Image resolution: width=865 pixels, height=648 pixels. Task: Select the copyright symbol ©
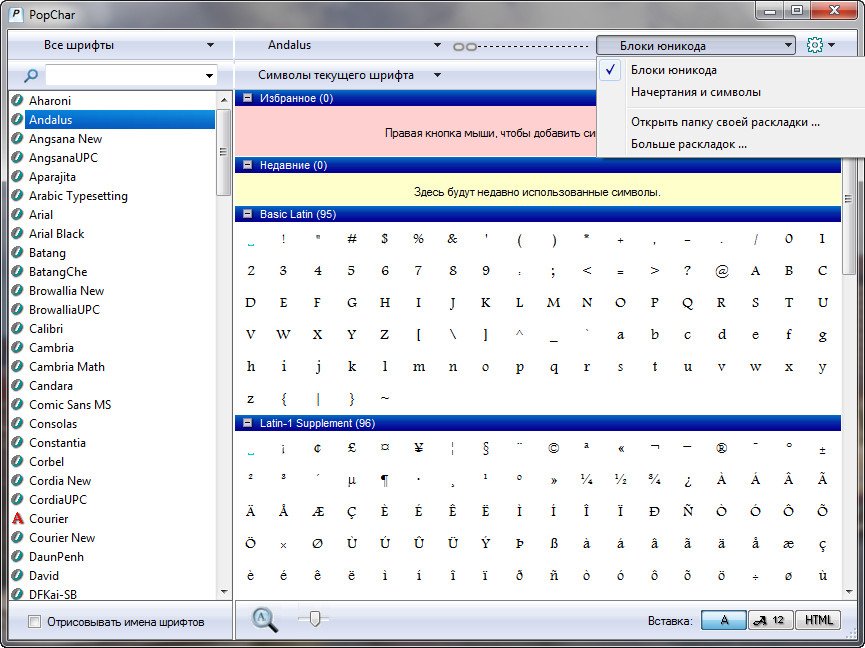[x=553, y=448]
